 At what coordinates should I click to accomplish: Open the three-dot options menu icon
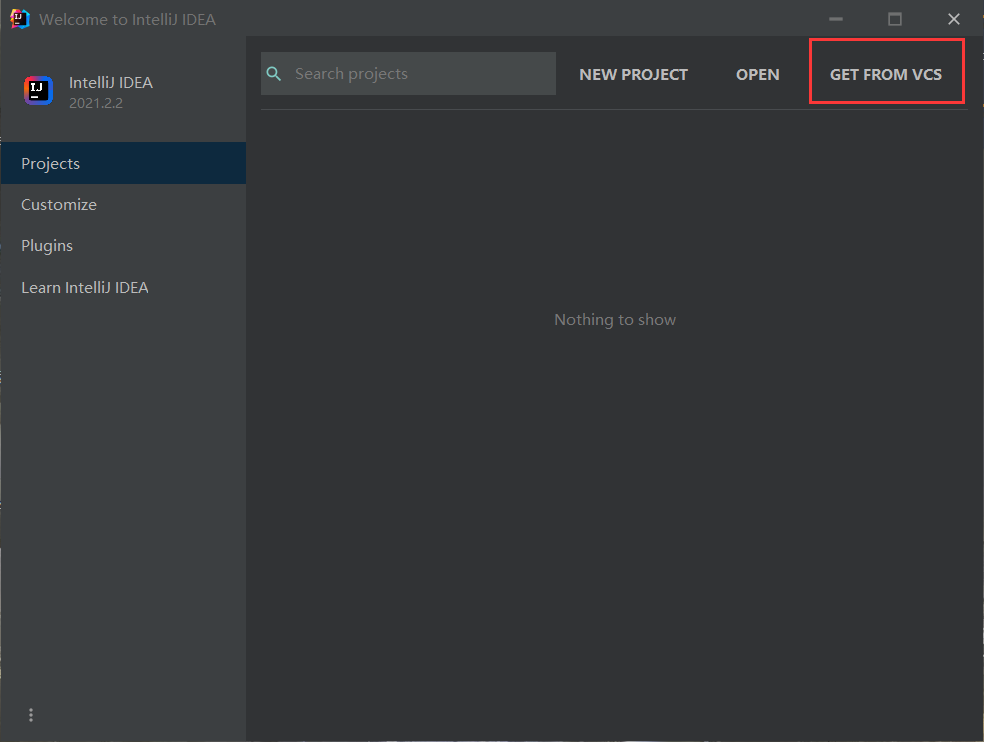(31, 715)
